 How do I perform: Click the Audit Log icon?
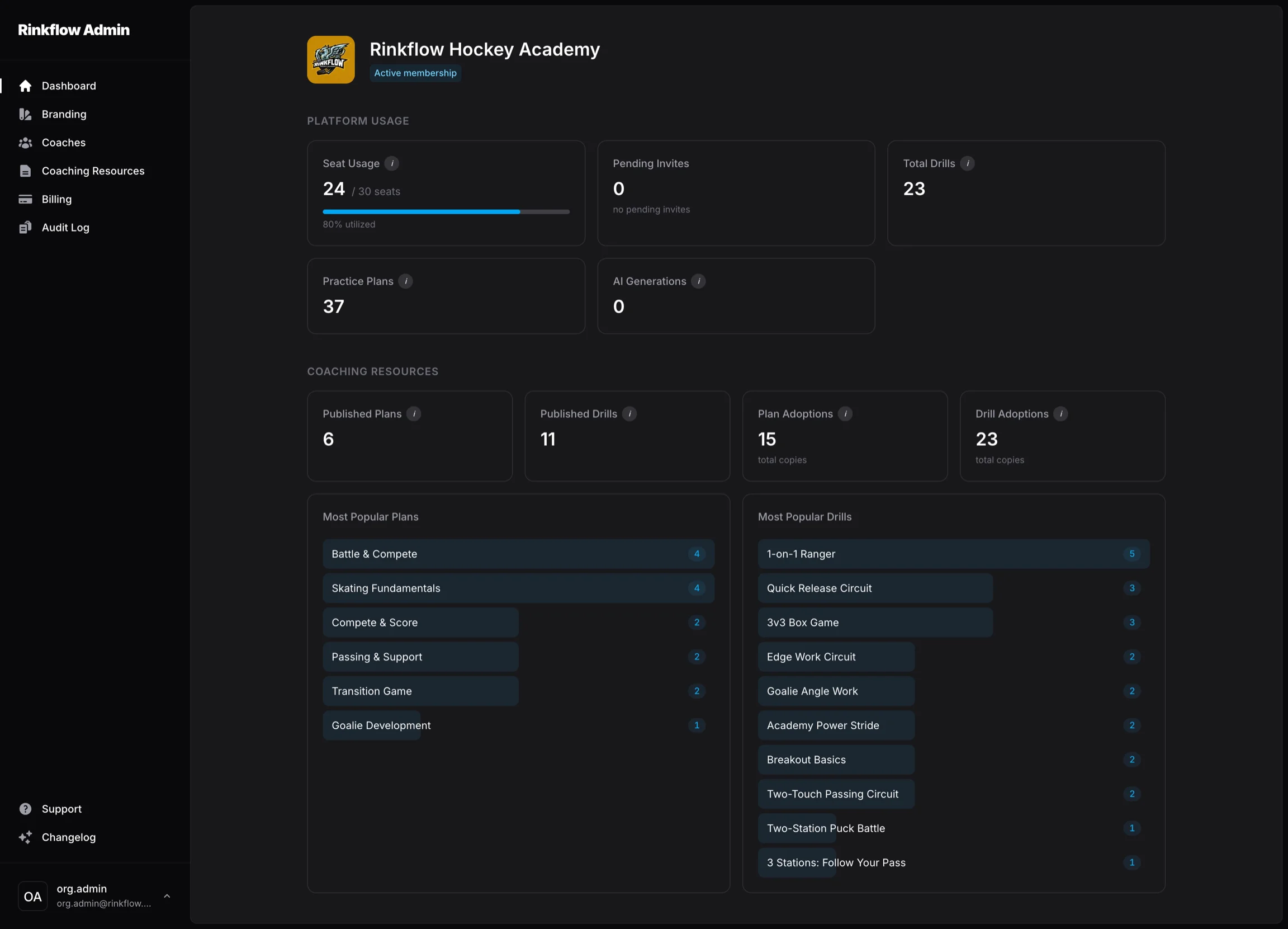point(25,227)
